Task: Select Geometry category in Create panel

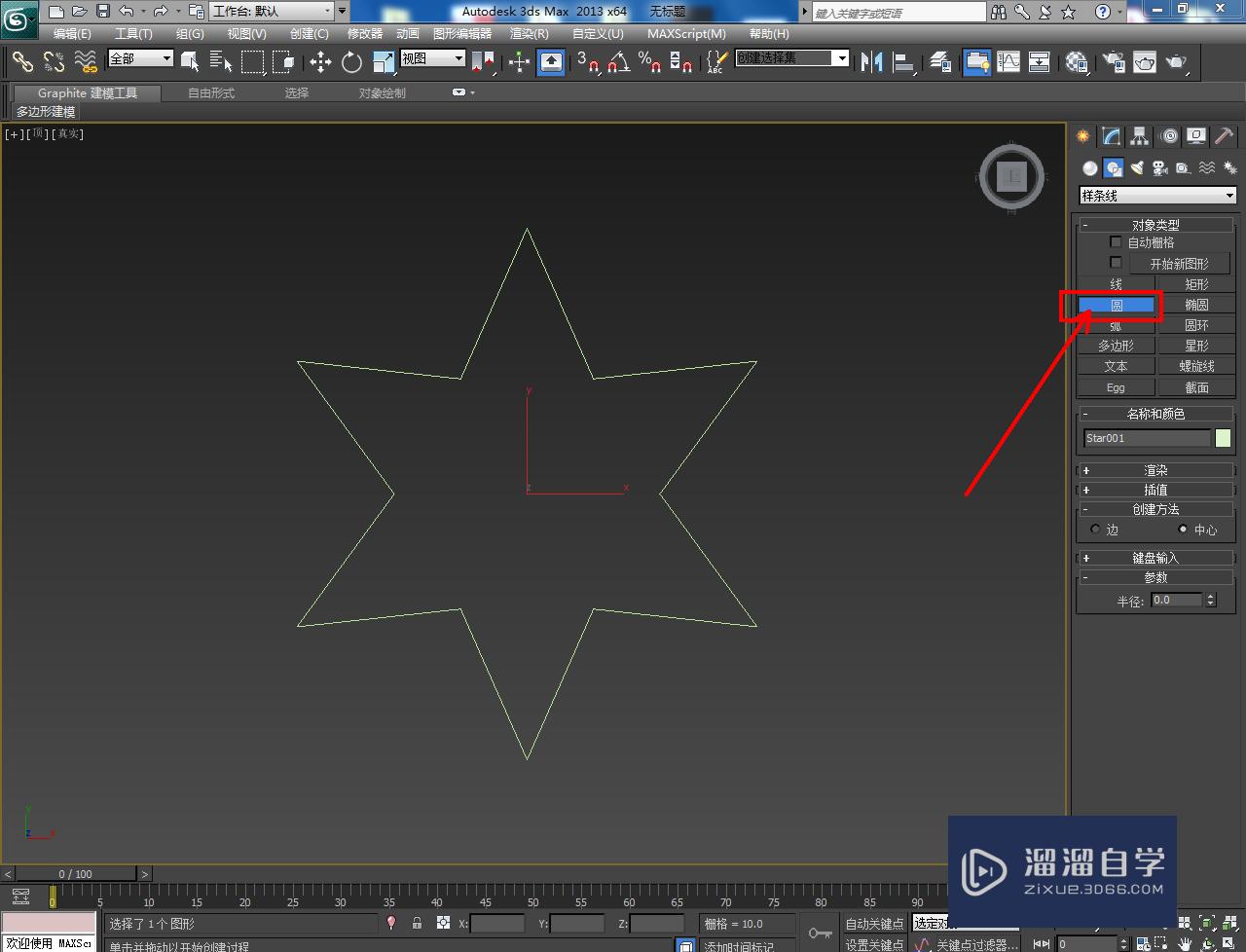Action: (x=1090, y=167)
